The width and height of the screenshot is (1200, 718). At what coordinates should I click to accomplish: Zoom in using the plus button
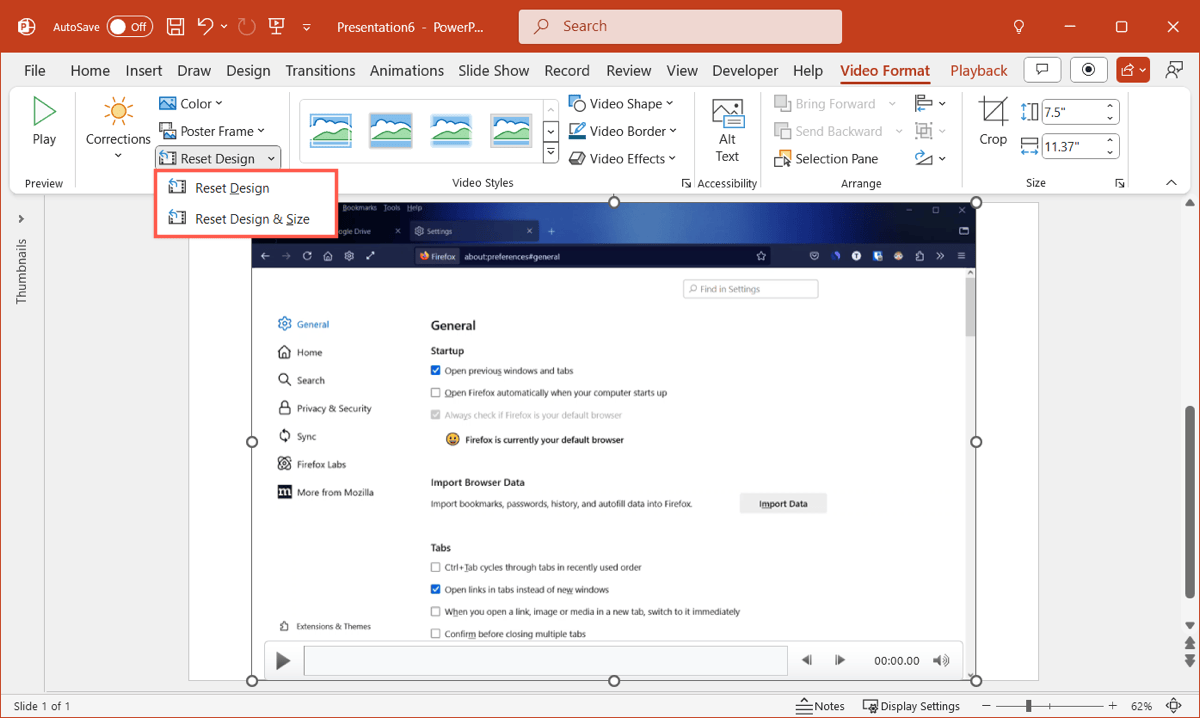(x=1112, y=706)
